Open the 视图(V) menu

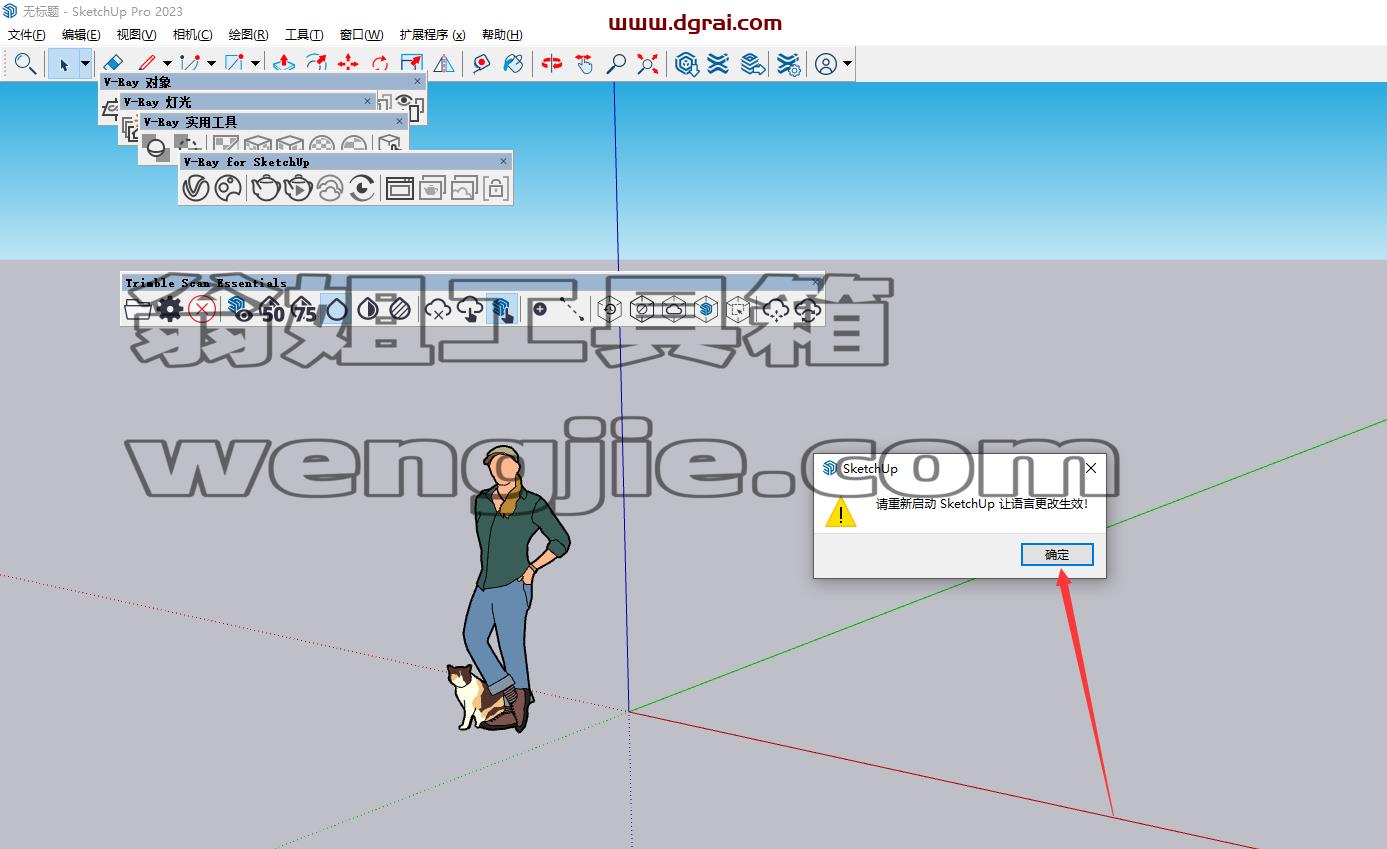pyautogui.click(x=136, y=35)
